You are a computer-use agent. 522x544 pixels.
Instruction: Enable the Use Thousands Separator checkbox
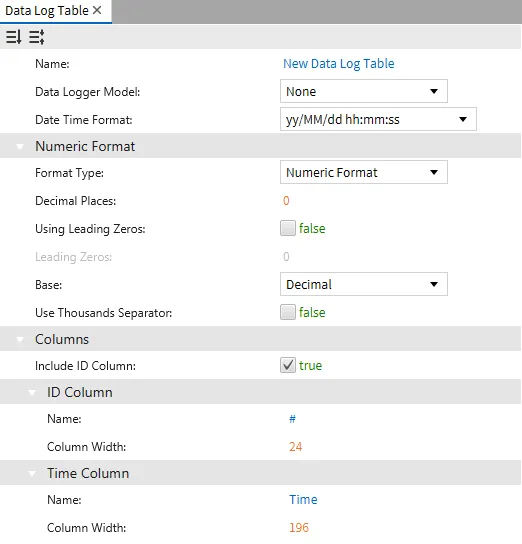288,312
